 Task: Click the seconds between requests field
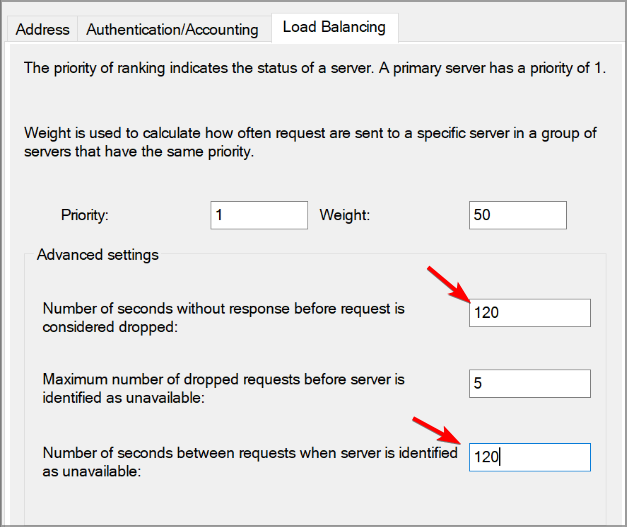(530, 457)
